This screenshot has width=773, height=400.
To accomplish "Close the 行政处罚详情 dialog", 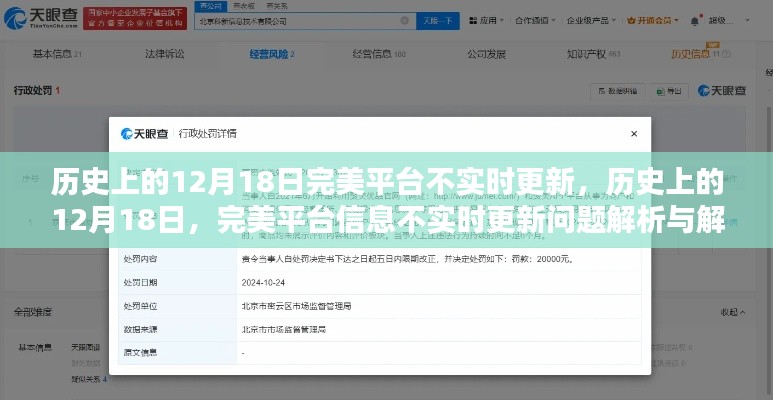I will 634,133.
